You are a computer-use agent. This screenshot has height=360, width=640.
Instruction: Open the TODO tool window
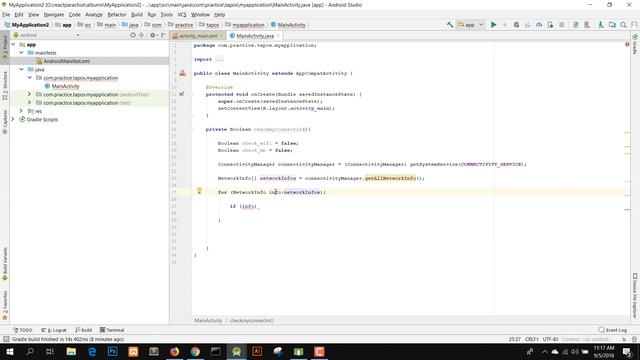pos(23,330)
